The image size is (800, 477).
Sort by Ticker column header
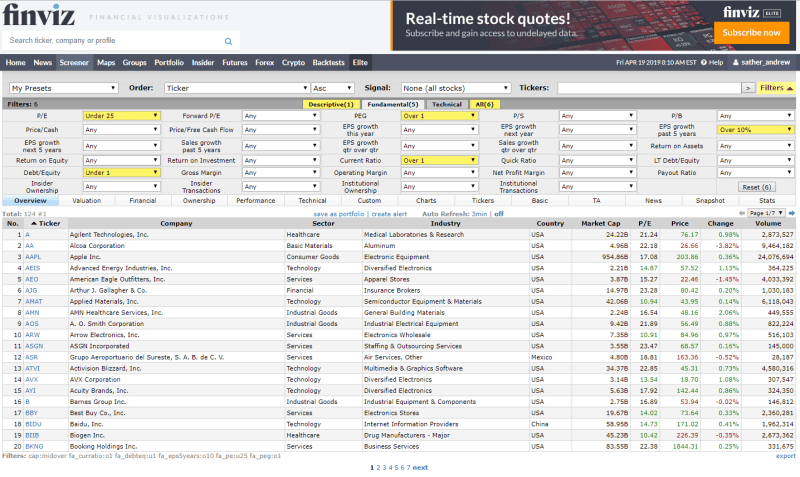pos(46,223)
